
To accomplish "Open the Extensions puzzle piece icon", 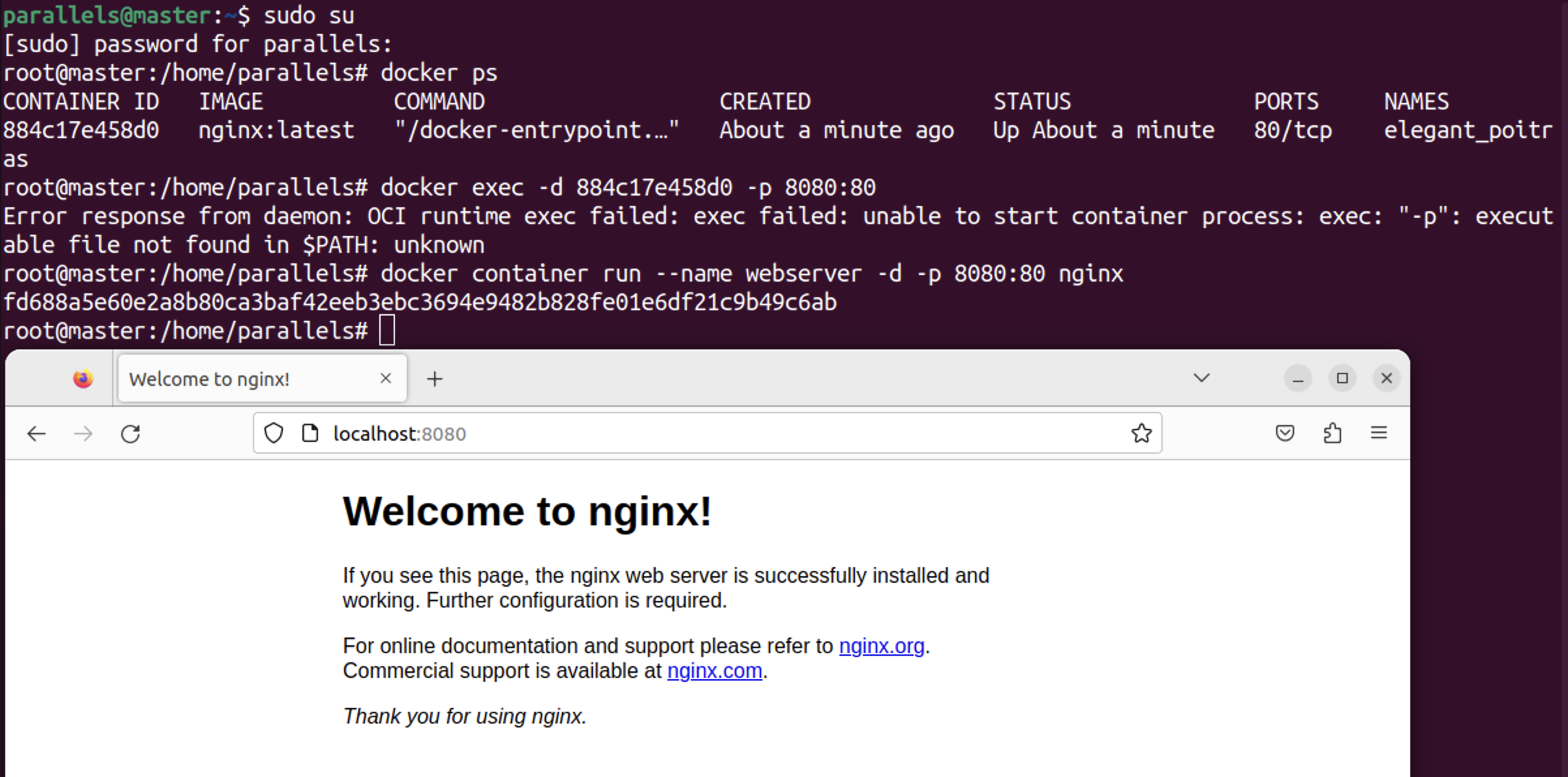I will coord(1332,433).
